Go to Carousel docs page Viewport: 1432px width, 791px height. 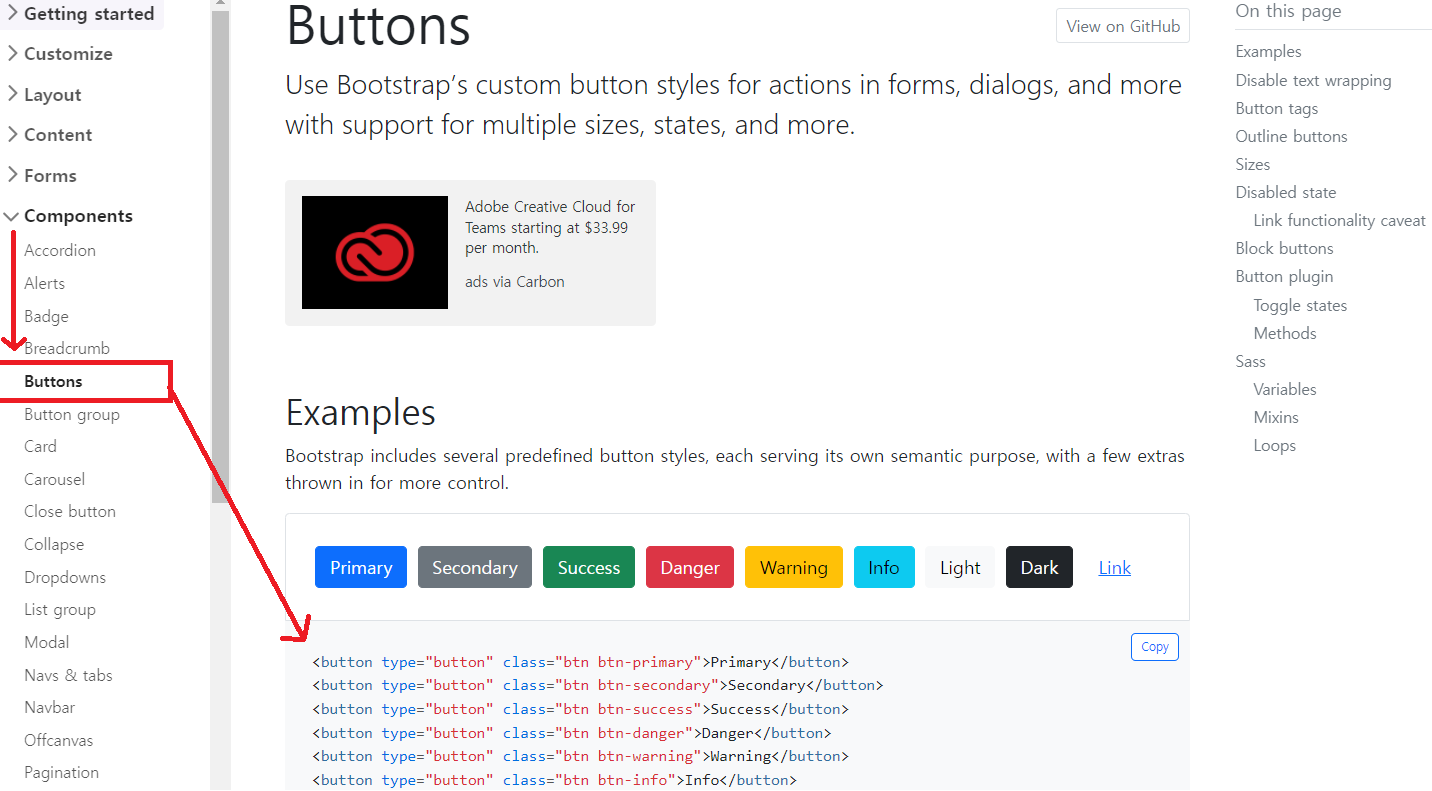click(55, 479)
